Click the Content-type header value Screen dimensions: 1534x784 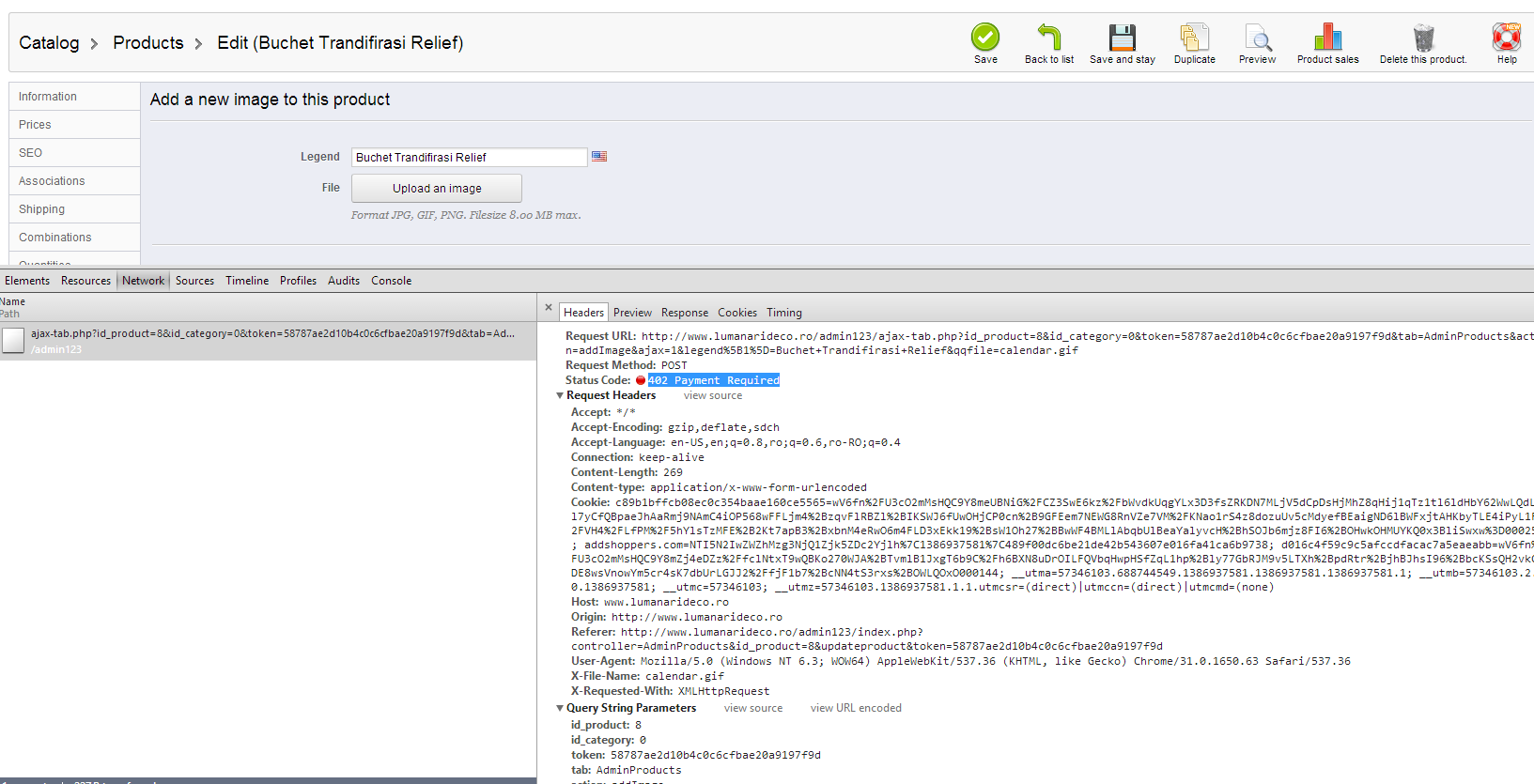758,488
